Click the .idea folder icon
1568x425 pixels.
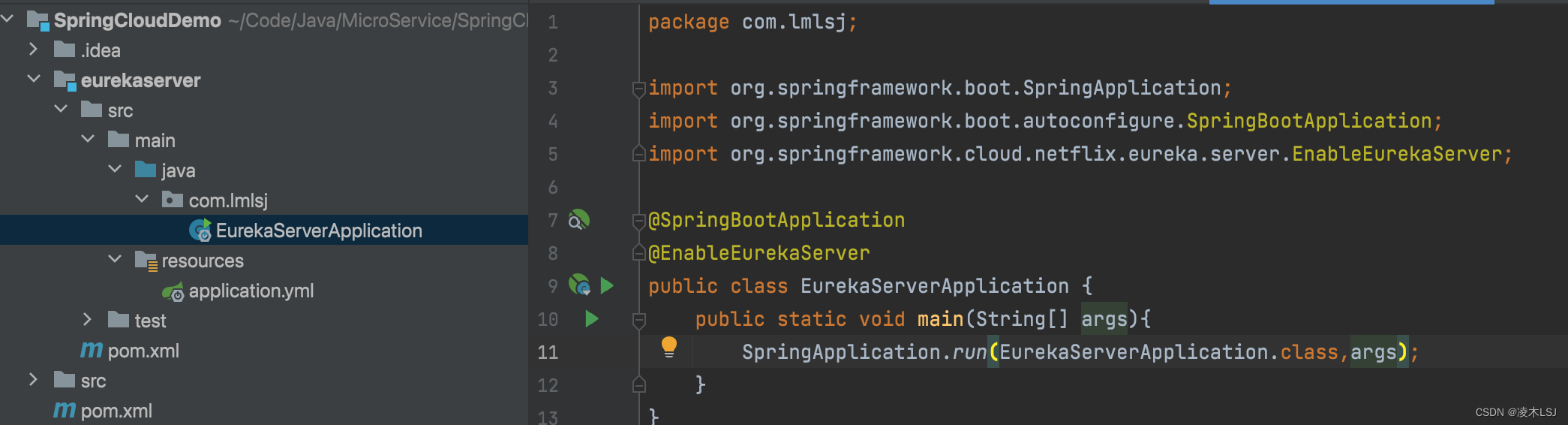tap(65, 50)
